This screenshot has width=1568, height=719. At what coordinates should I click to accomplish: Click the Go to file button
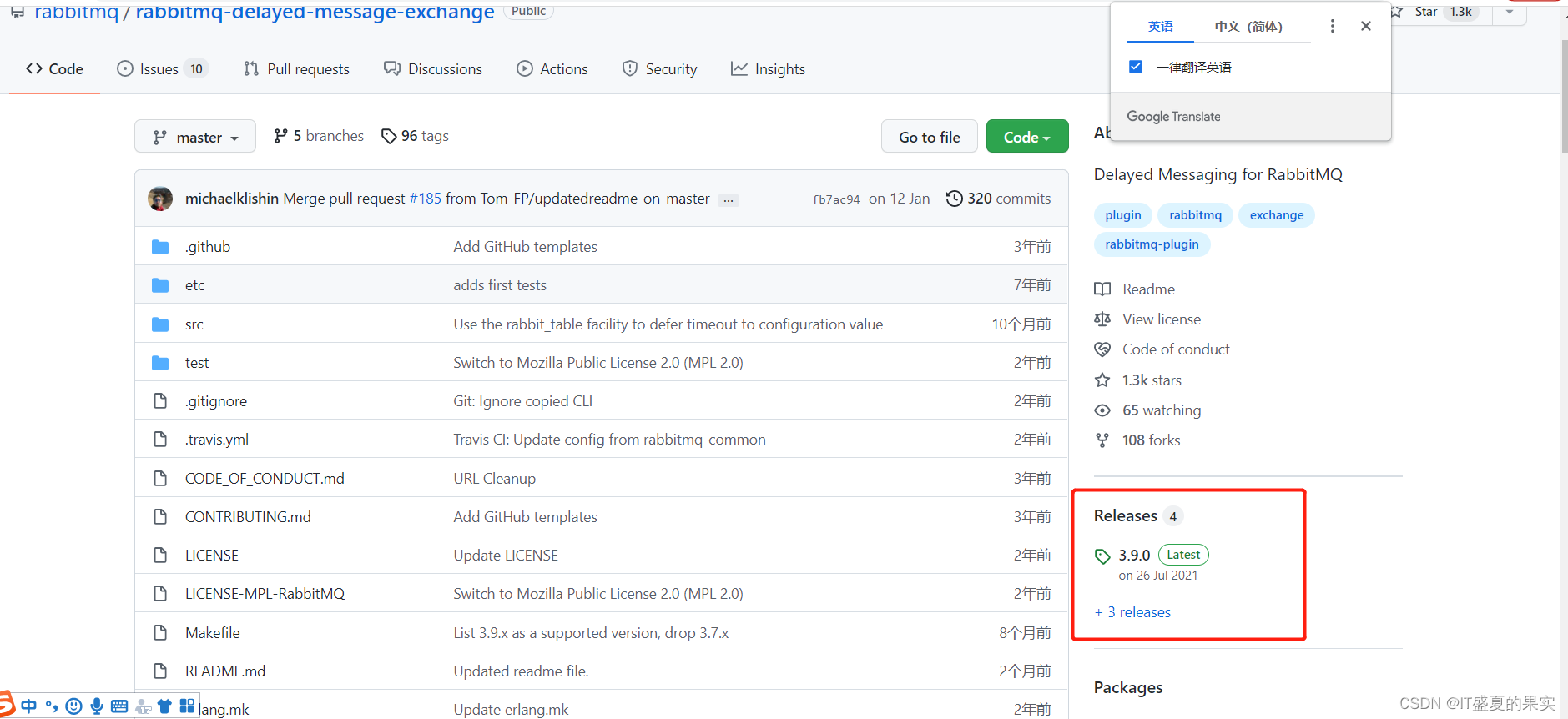click(930, 137)
